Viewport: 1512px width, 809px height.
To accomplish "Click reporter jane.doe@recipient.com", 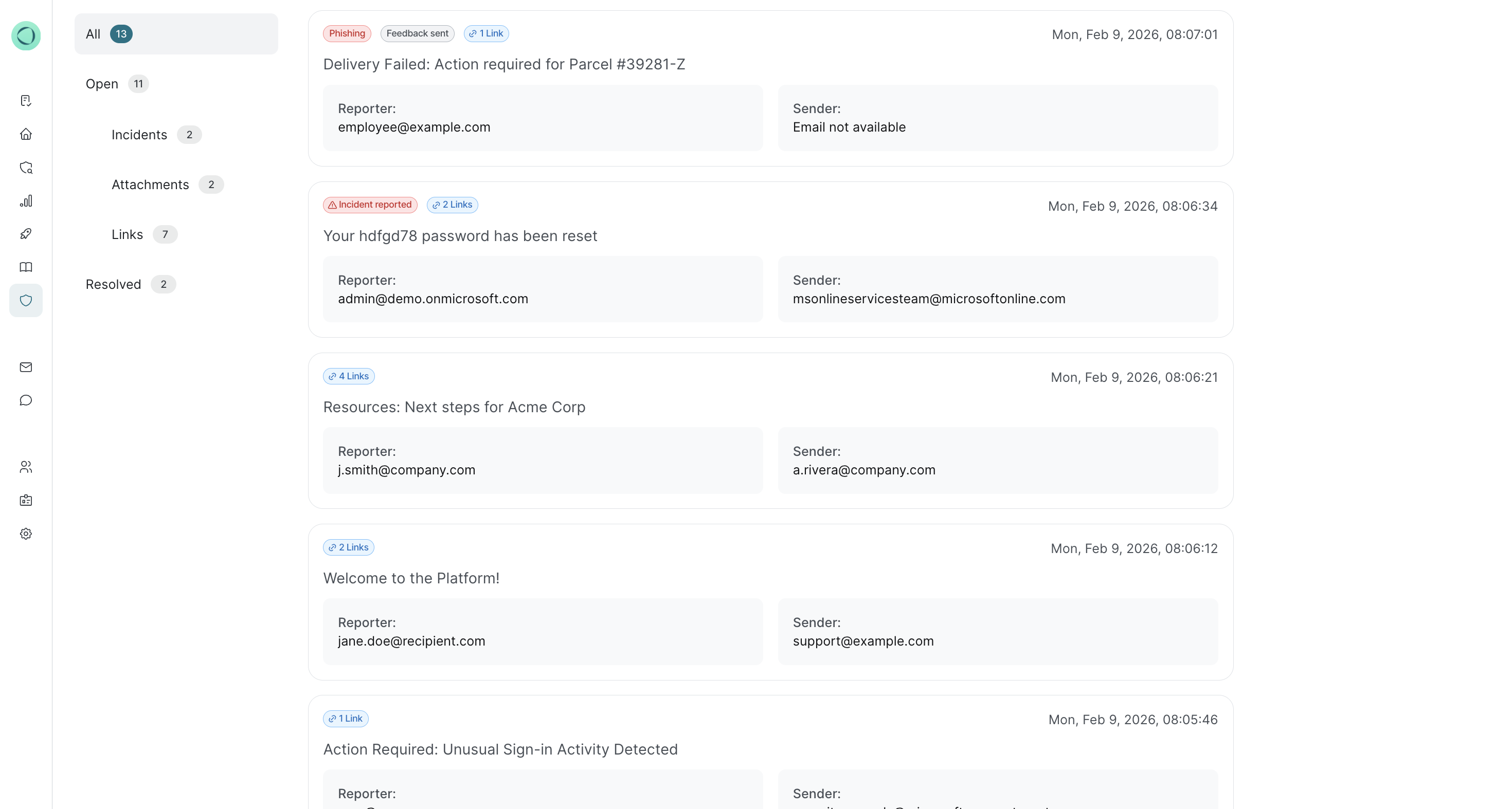I will click(x=411, y=641).
